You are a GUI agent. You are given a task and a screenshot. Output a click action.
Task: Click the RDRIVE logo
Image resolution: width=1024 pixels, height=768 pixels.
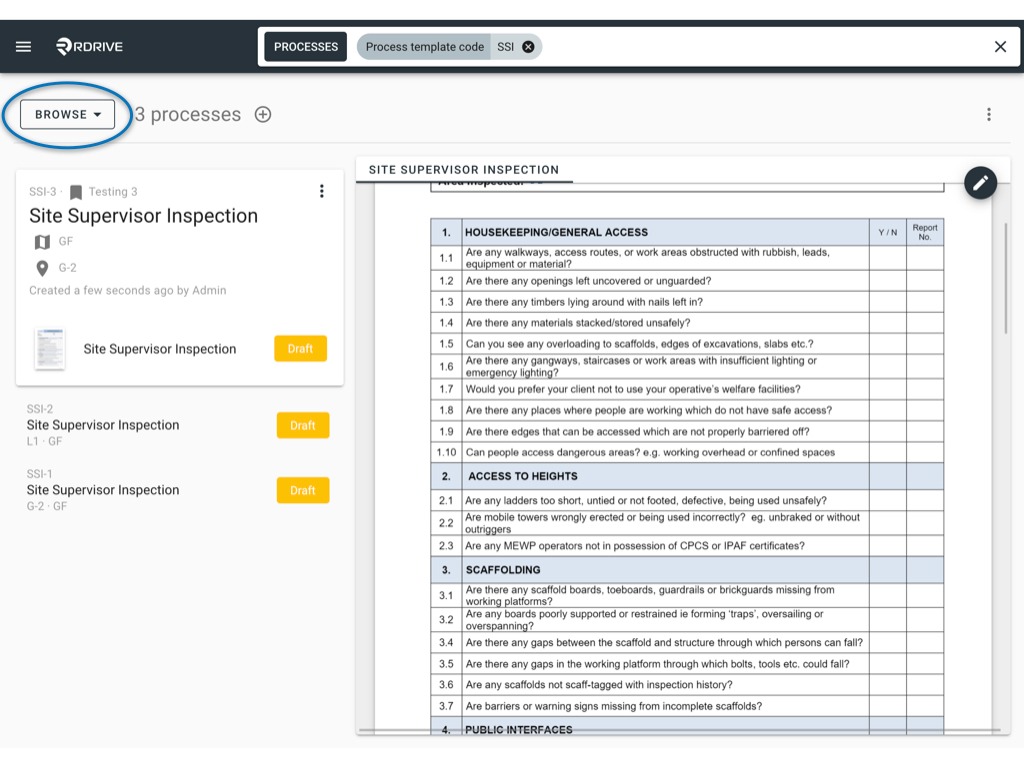[89, 46]
